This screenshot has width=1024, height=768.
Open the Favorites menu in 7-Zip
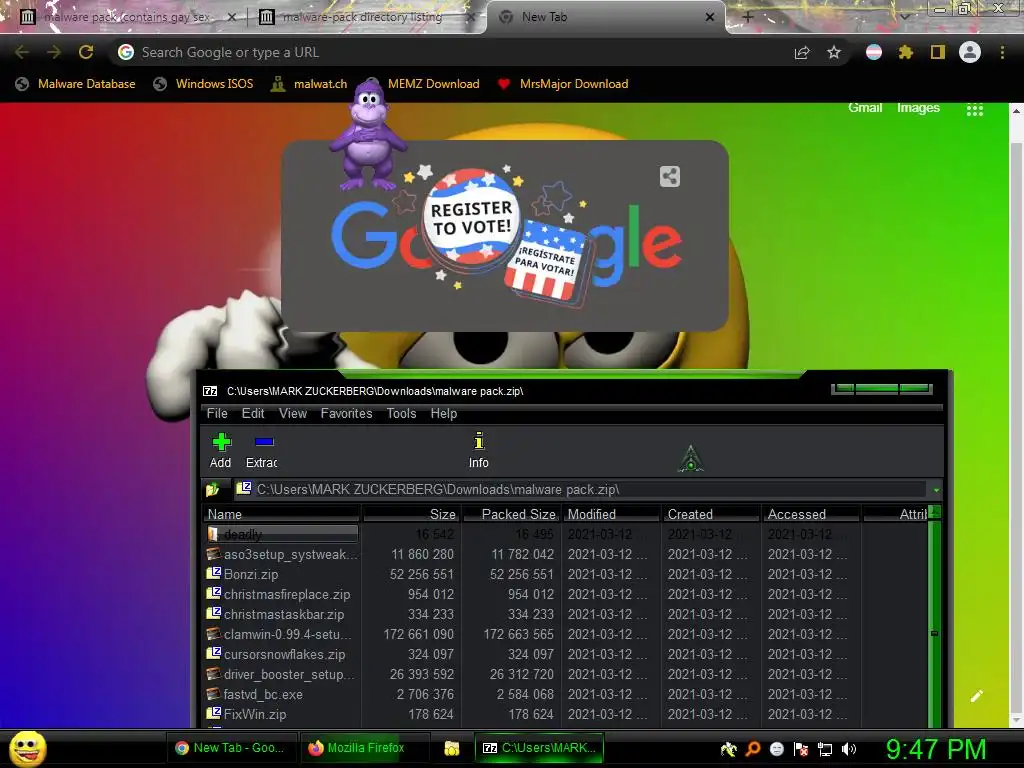pyautogui.click(x=346, y=413)
